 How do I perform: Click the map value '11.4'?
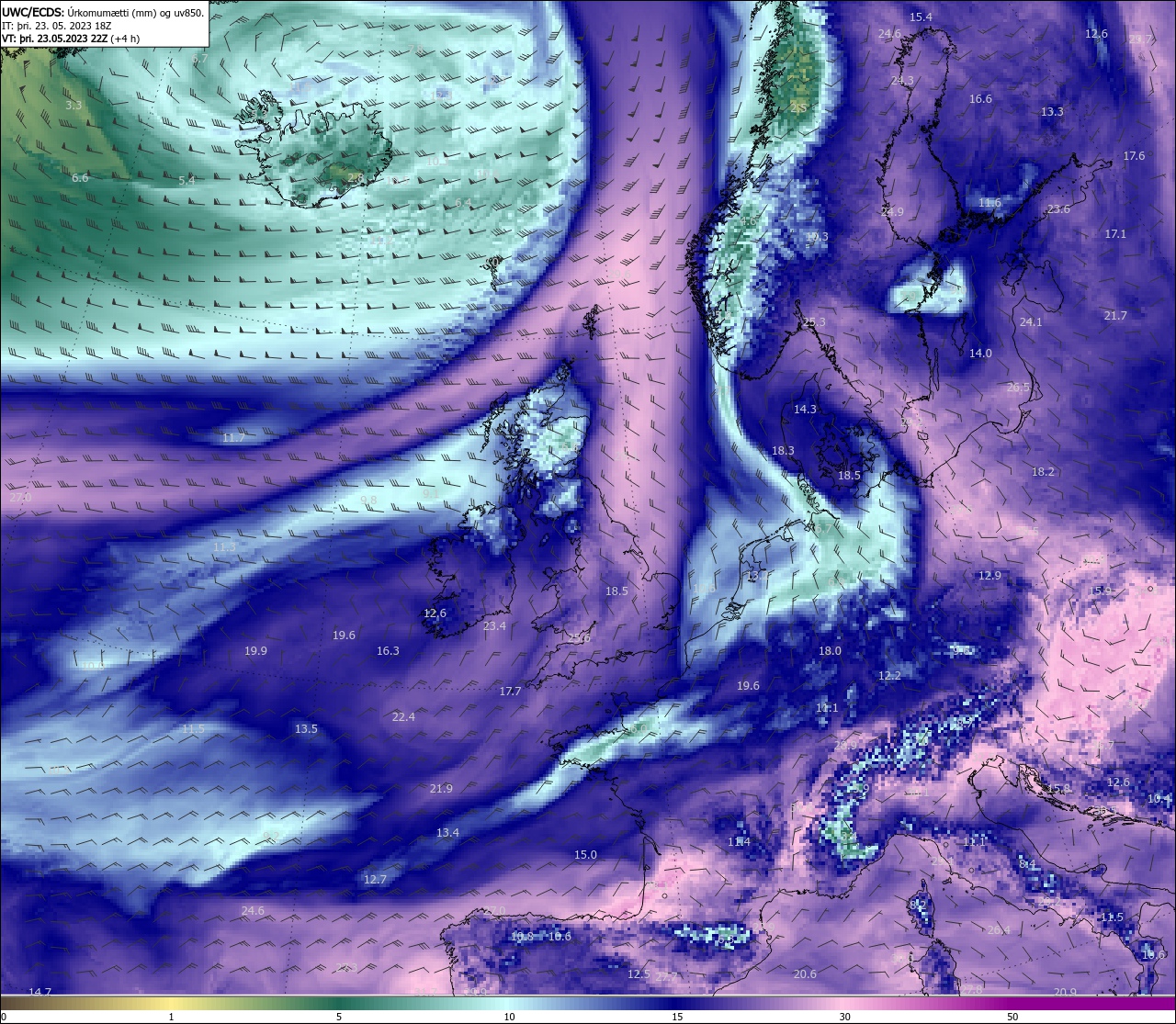(739, 842)
